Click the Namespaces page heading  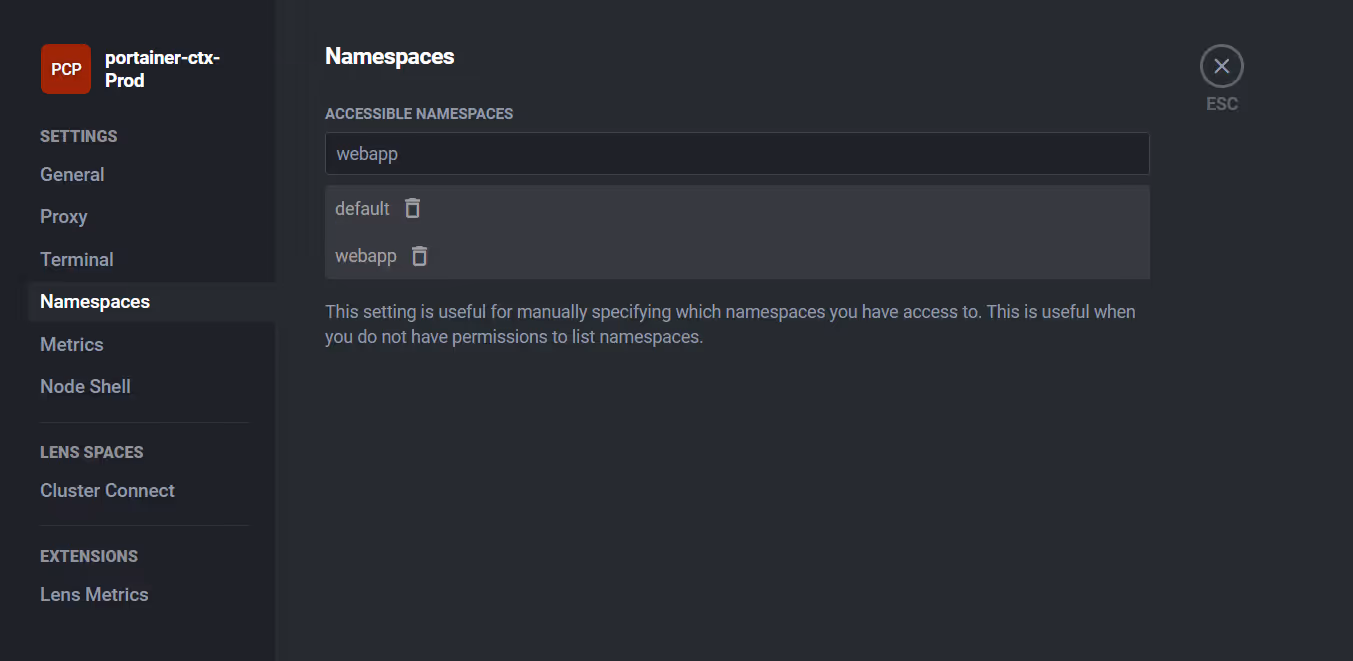[390, 56]
